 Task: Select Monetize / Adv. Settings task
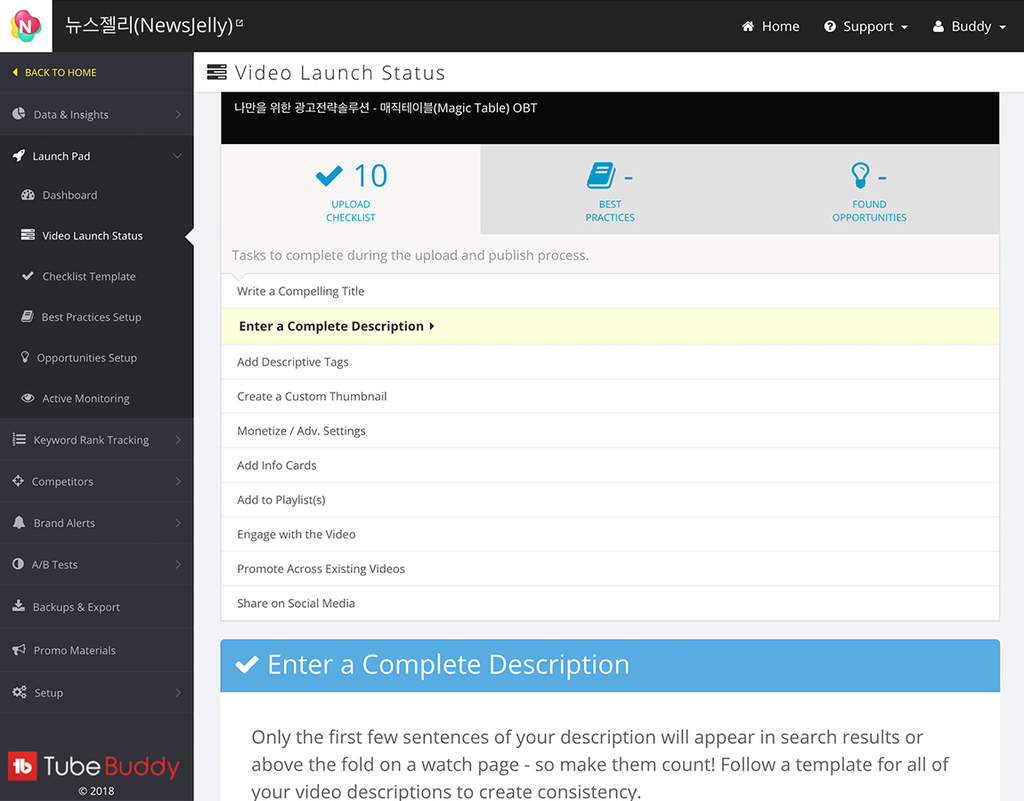pos(610,431)
